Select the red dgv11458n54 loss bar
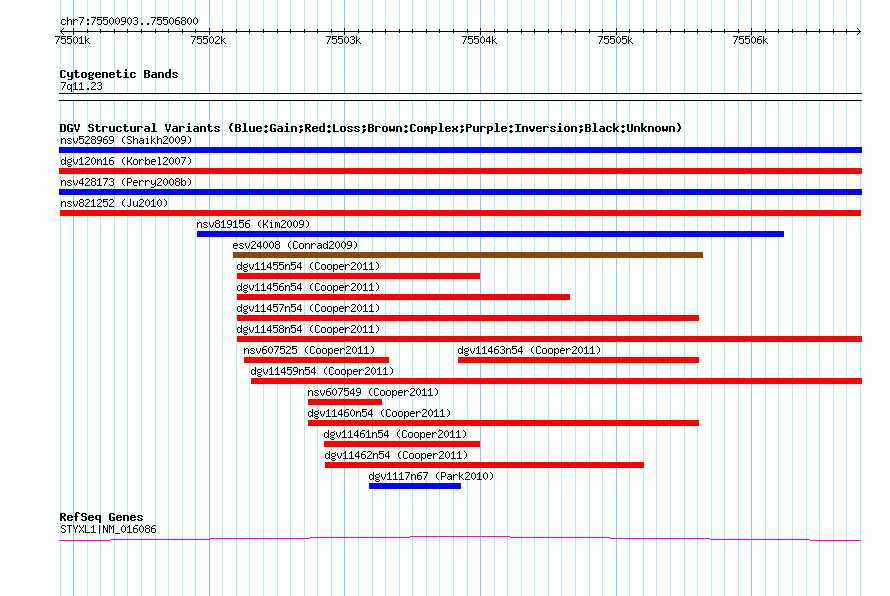This screenshot has height=596, width=890. 549,339
